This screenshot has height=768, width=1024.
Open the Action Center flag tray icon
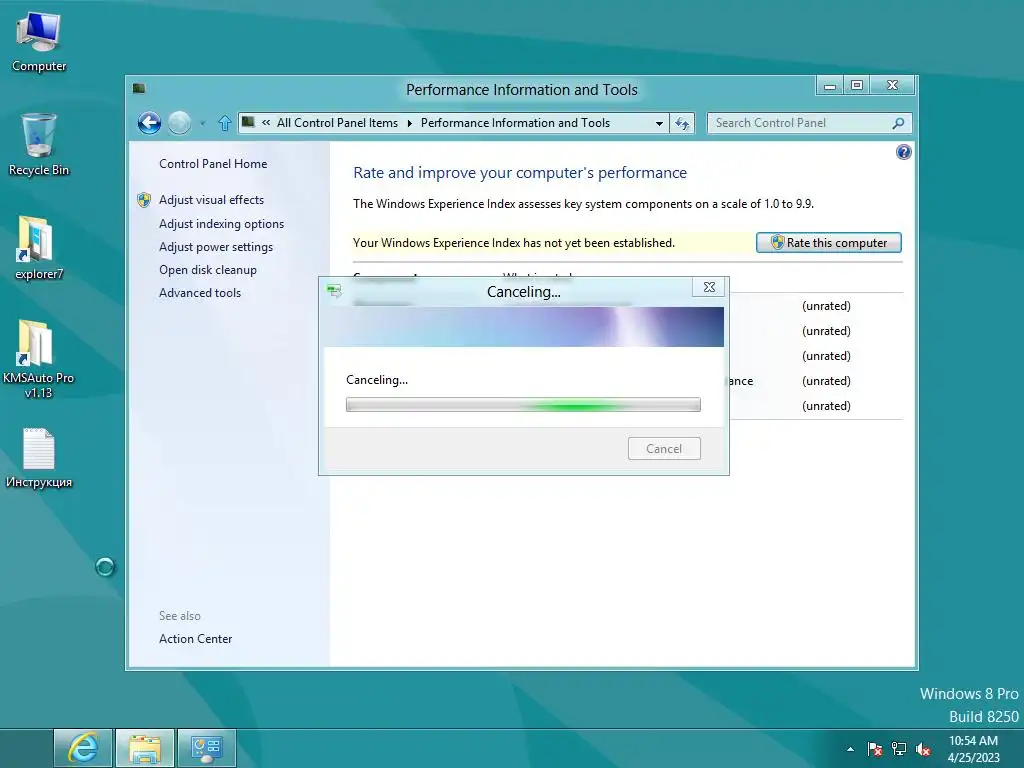(874, 749)
